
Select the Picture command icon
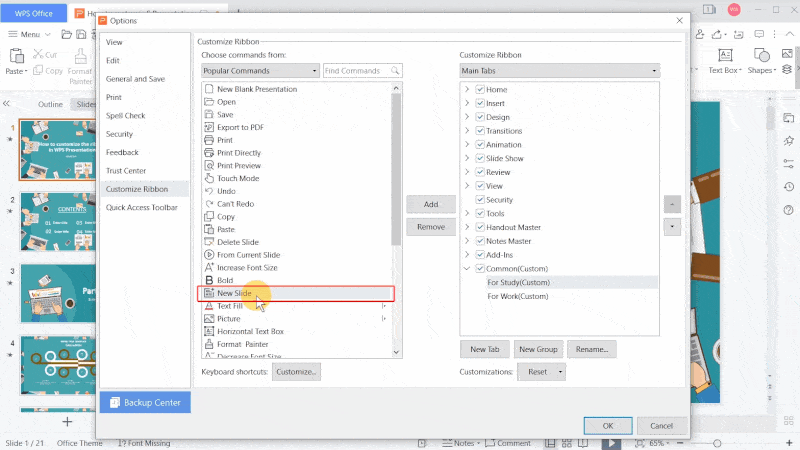point(209,318)
